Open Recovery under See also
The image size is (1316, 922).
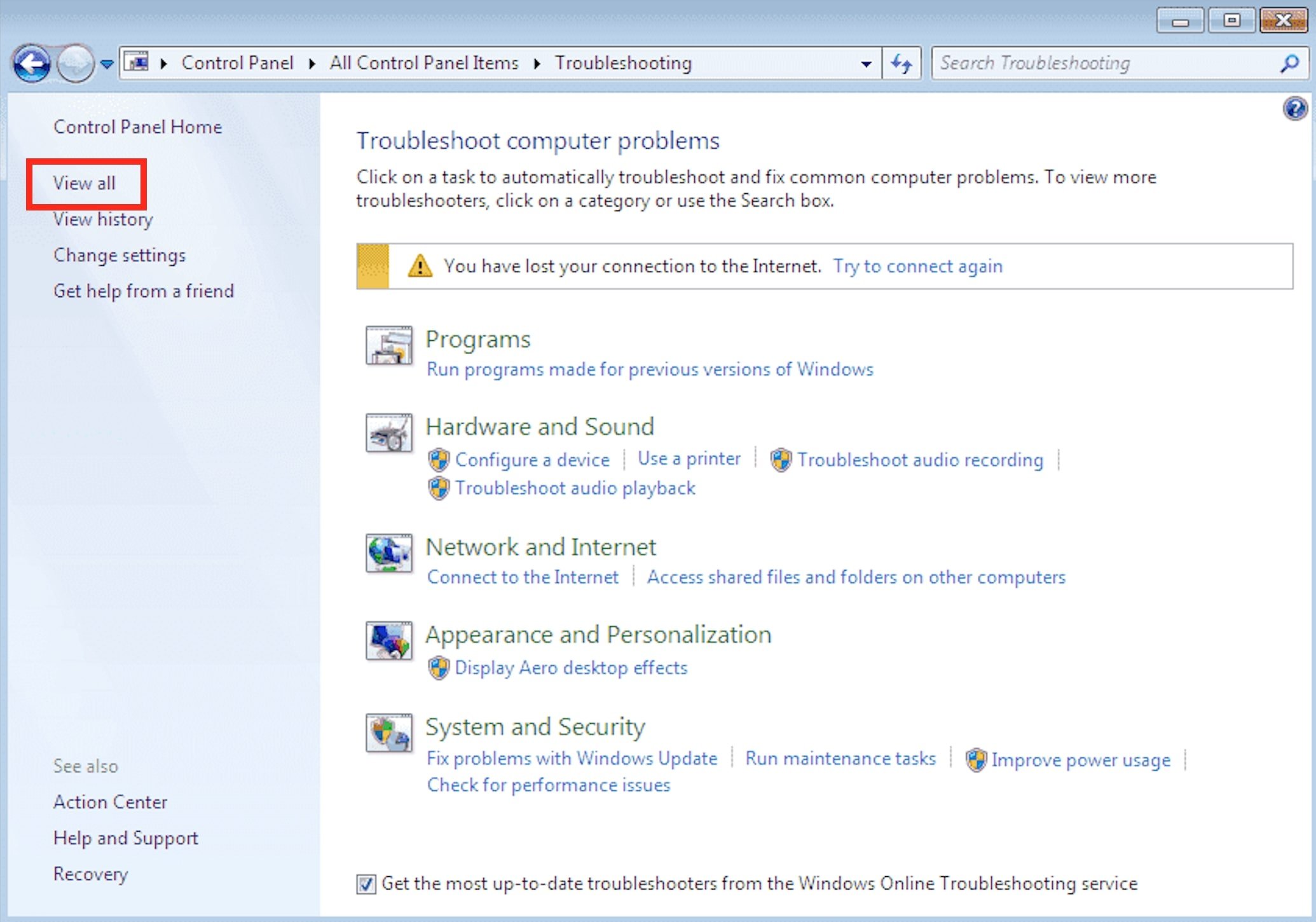(91, 874)
